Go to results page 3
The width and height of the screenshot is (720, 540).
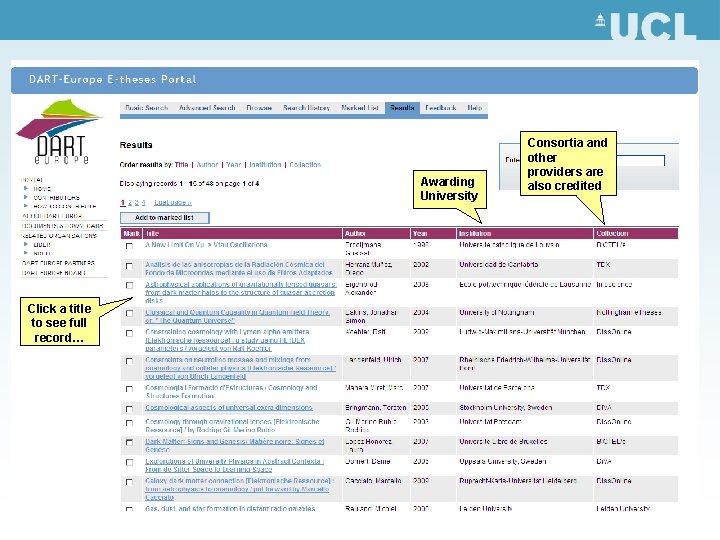click(x=136, y=202)
